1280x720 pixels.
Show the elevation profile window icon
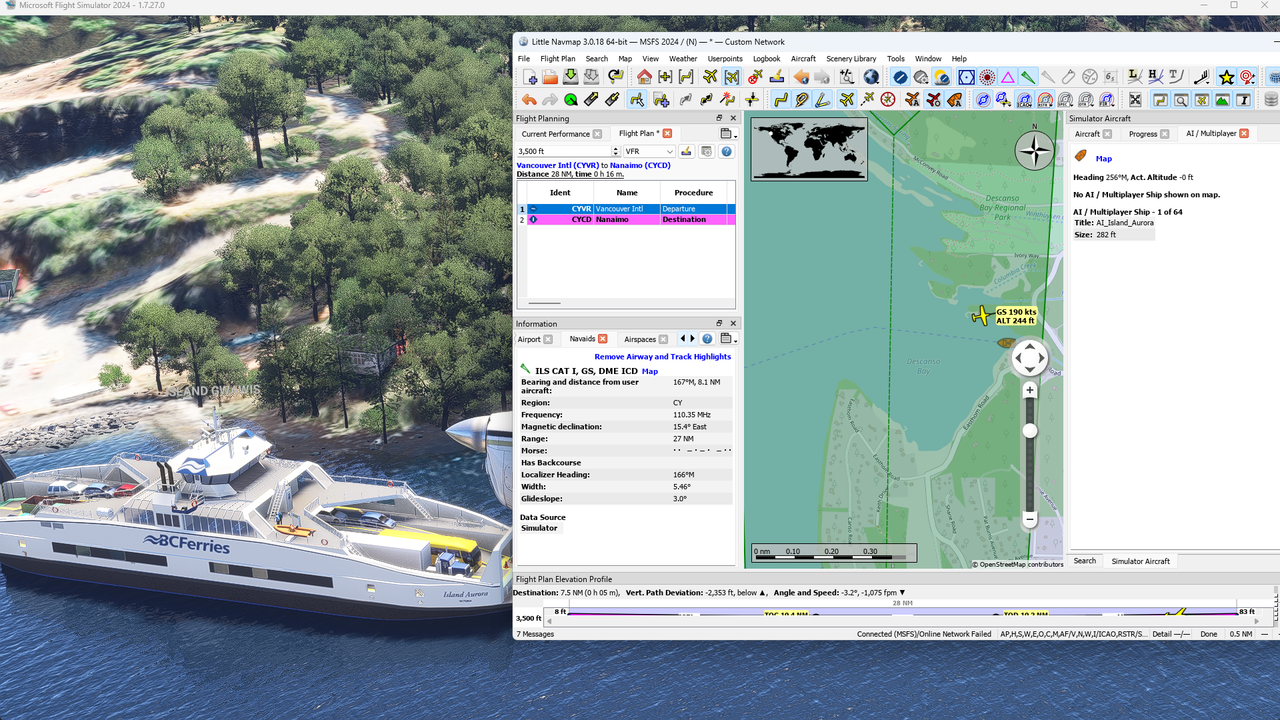(1222, 99)
